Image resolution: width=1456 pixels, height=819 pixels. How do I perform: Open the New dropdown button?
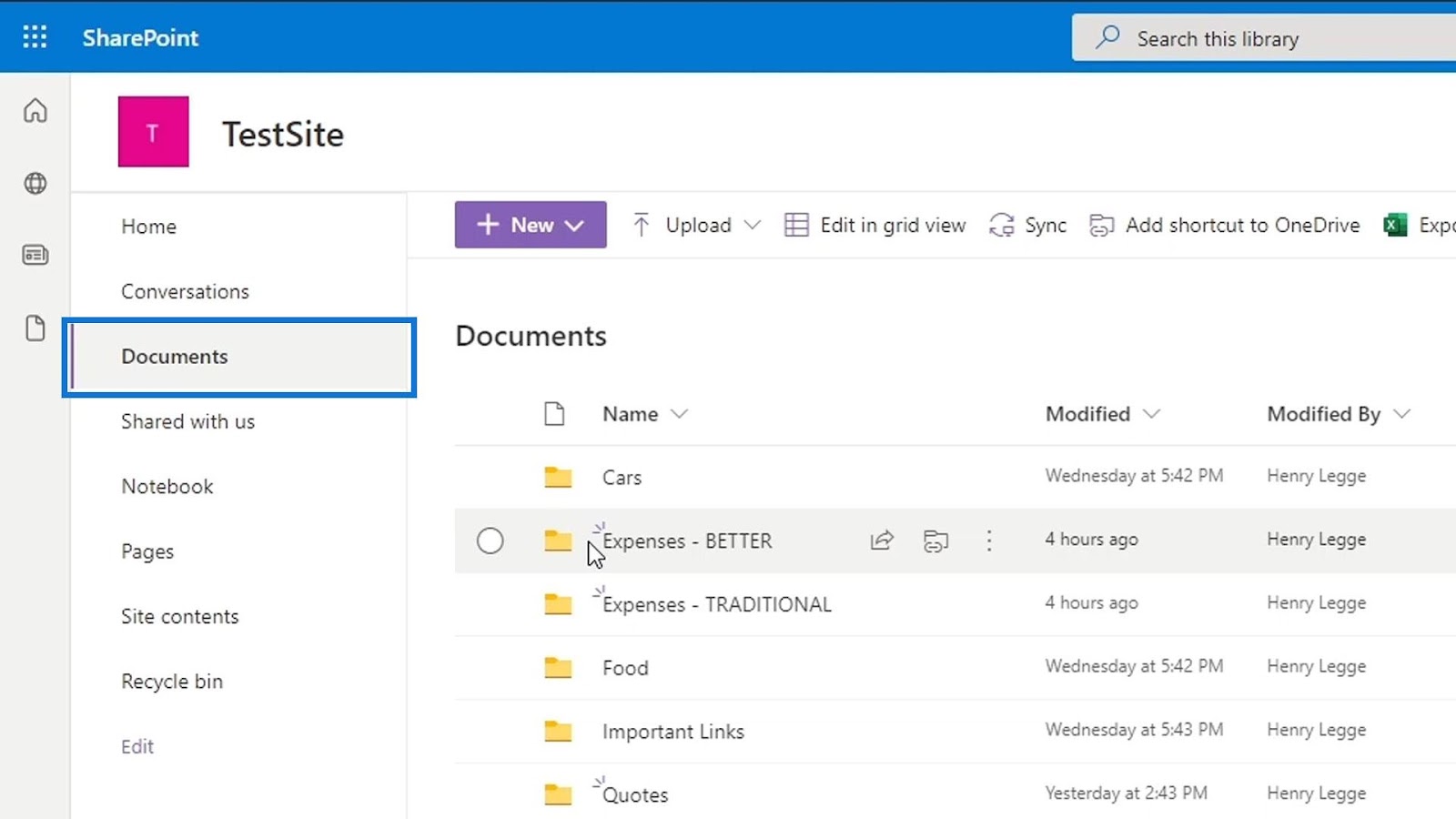pyautogui.click(x=531, y=225)
